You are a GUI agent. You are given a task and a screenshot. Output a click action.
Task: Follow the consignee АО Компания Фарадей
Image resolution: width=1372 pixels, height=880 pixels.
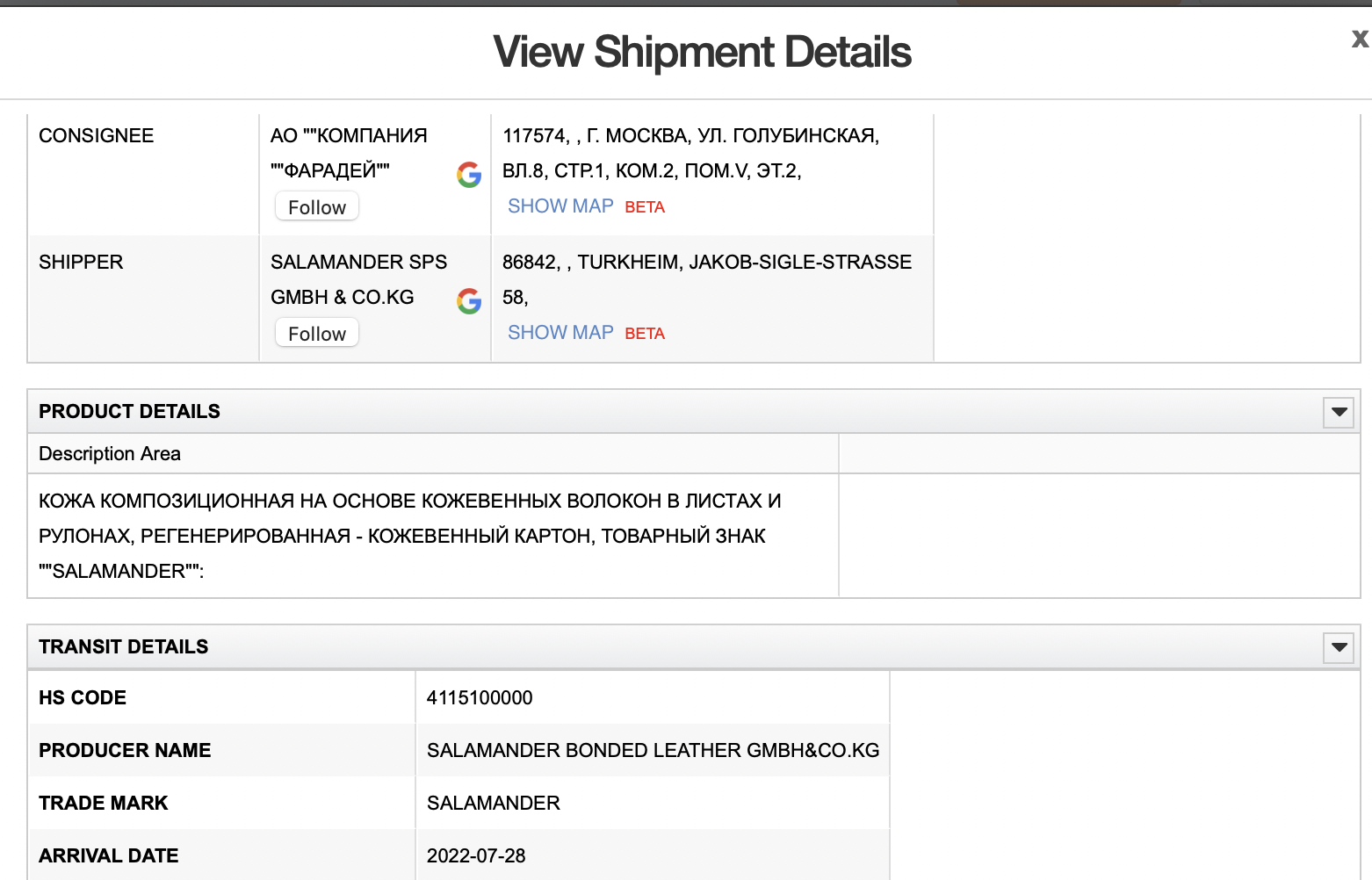[317, 207]
